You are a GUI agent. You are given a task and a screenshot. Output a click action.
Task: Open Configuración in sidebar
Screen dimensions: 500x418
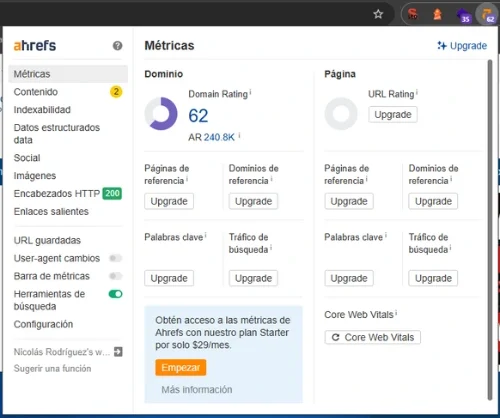tap(43, 324)
